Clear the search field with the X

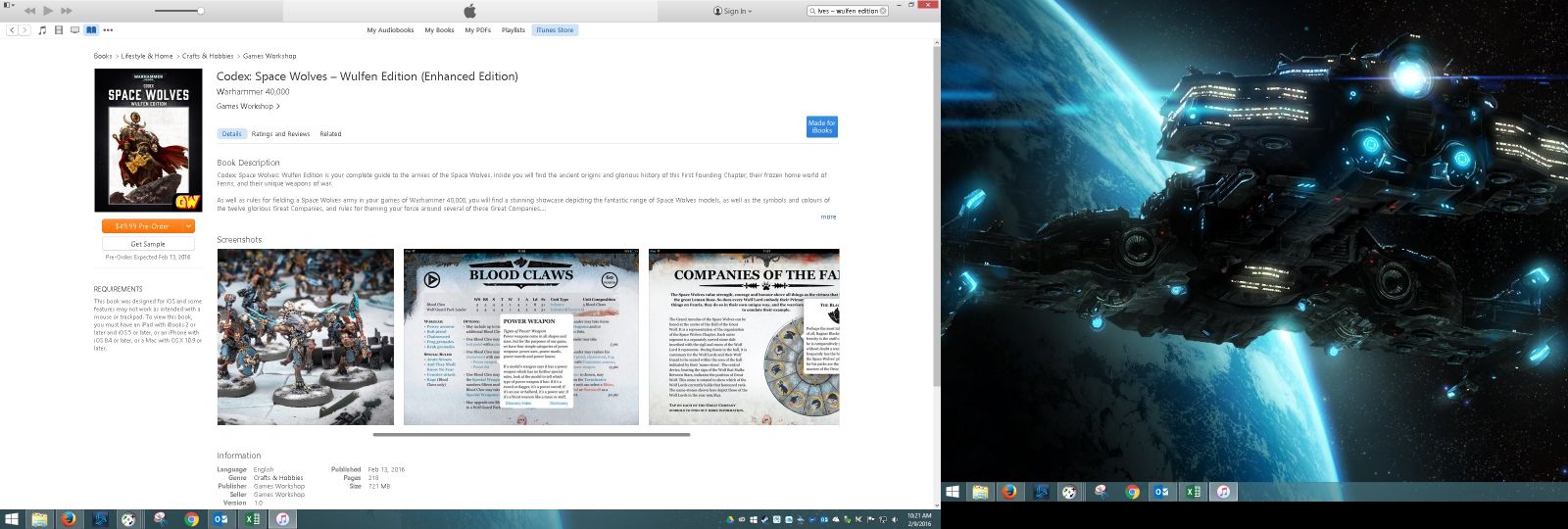click(x=883, y=11)
